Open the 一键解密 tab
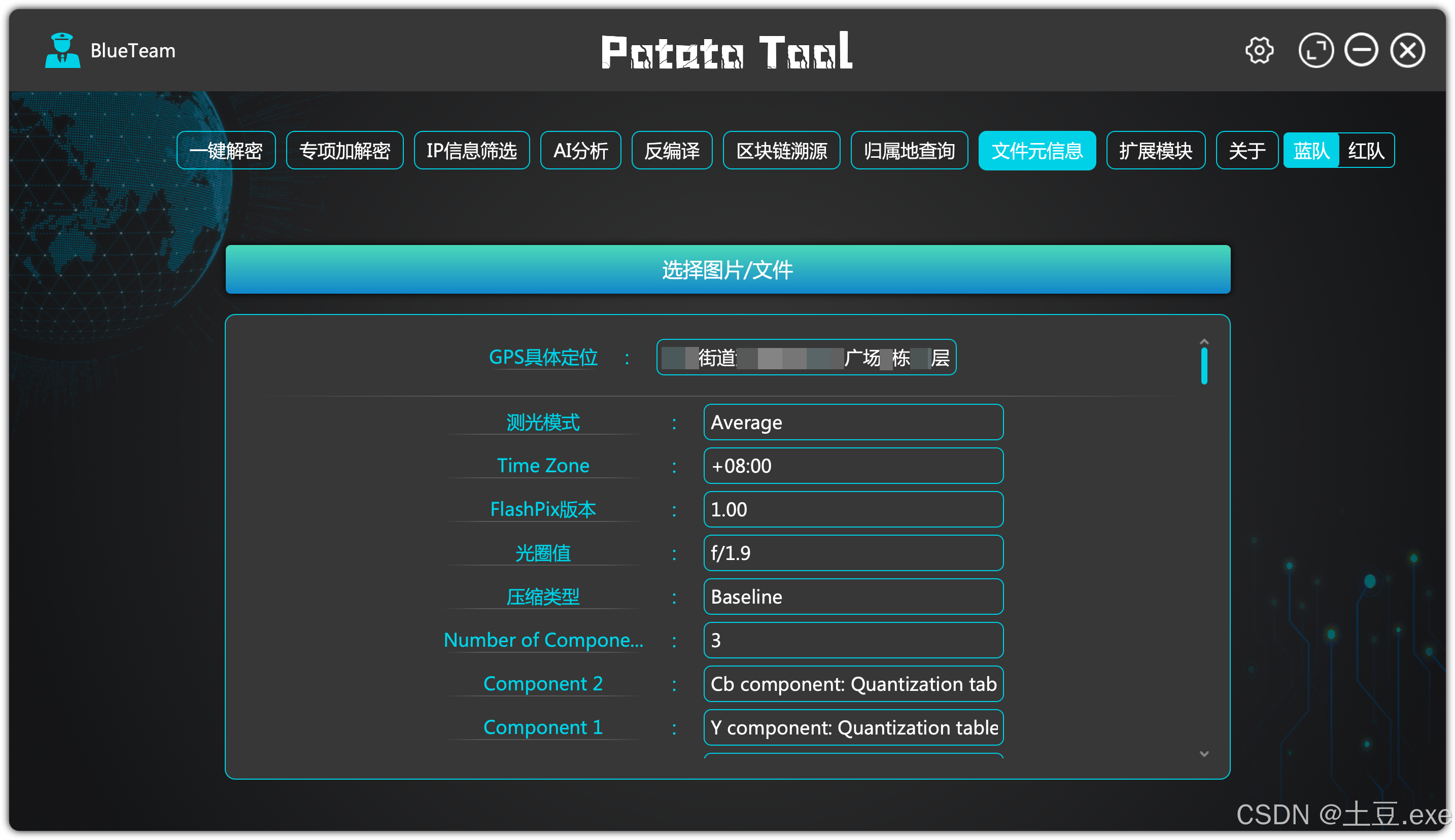 pos(226,151)
